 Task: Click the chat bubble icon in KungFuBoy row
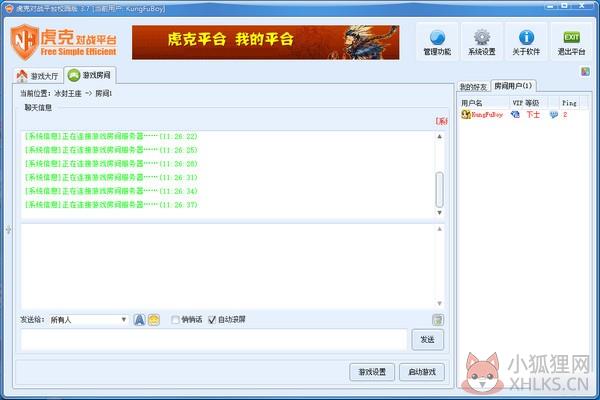point(553,115)
